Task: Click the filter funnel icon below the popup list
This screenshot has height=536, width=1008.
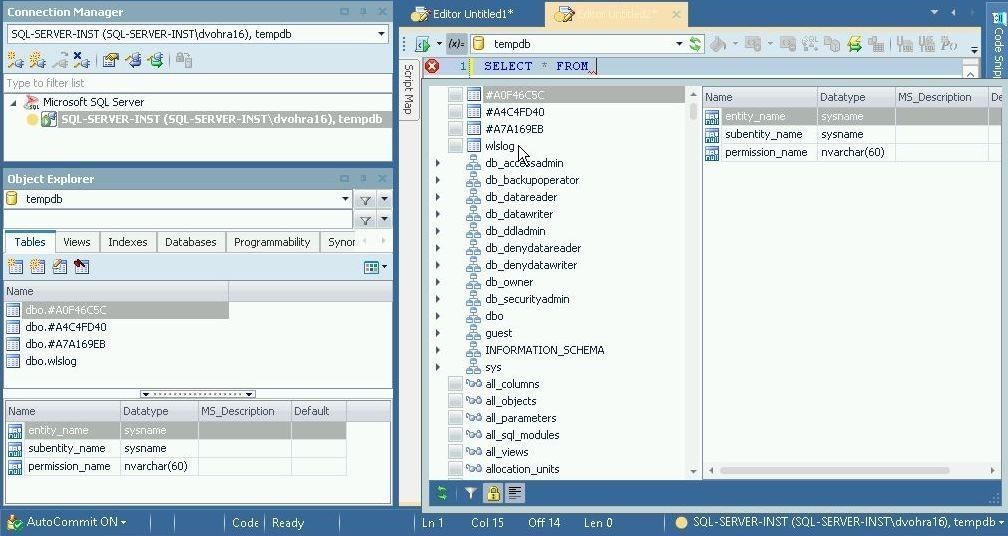Action: click(470, 493)
